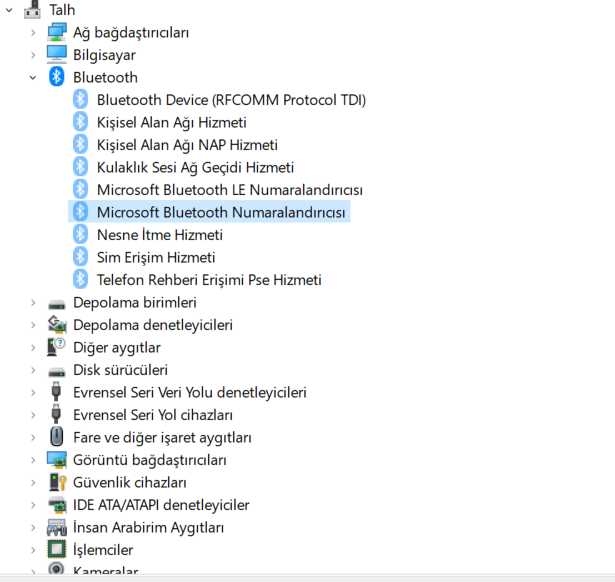Image resolution: width=615 pixels, height=582 pixels.
Task: Click icon beside Sim Erişim Hizmeti
Action: pos(80,257)
